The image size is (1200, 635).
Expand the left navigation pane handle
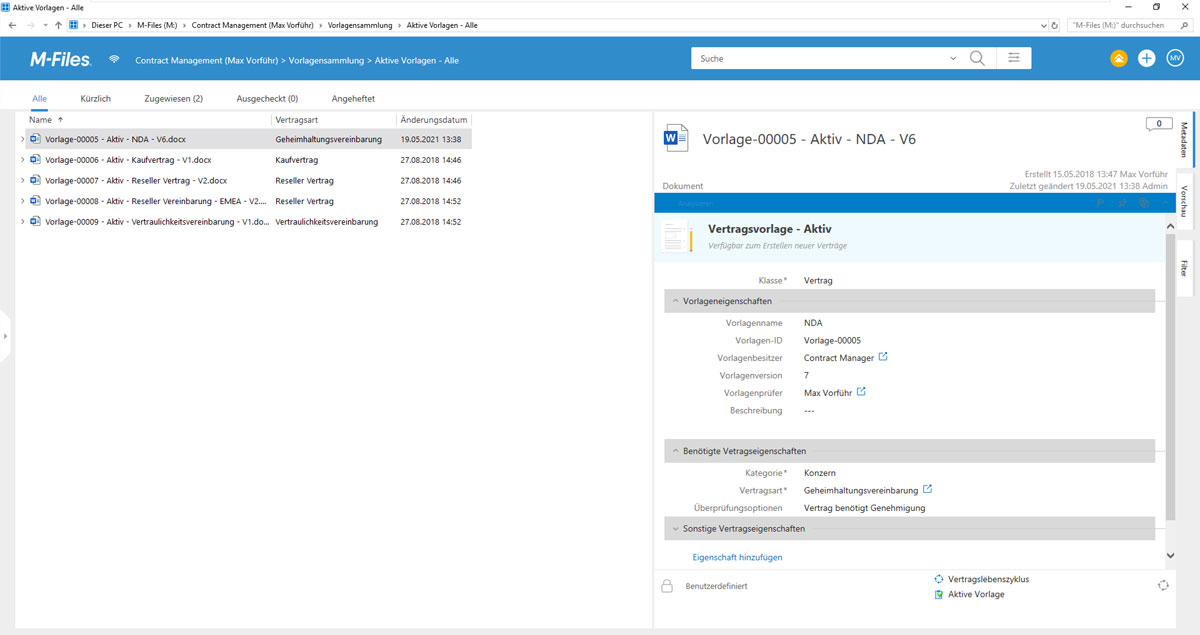5,336
